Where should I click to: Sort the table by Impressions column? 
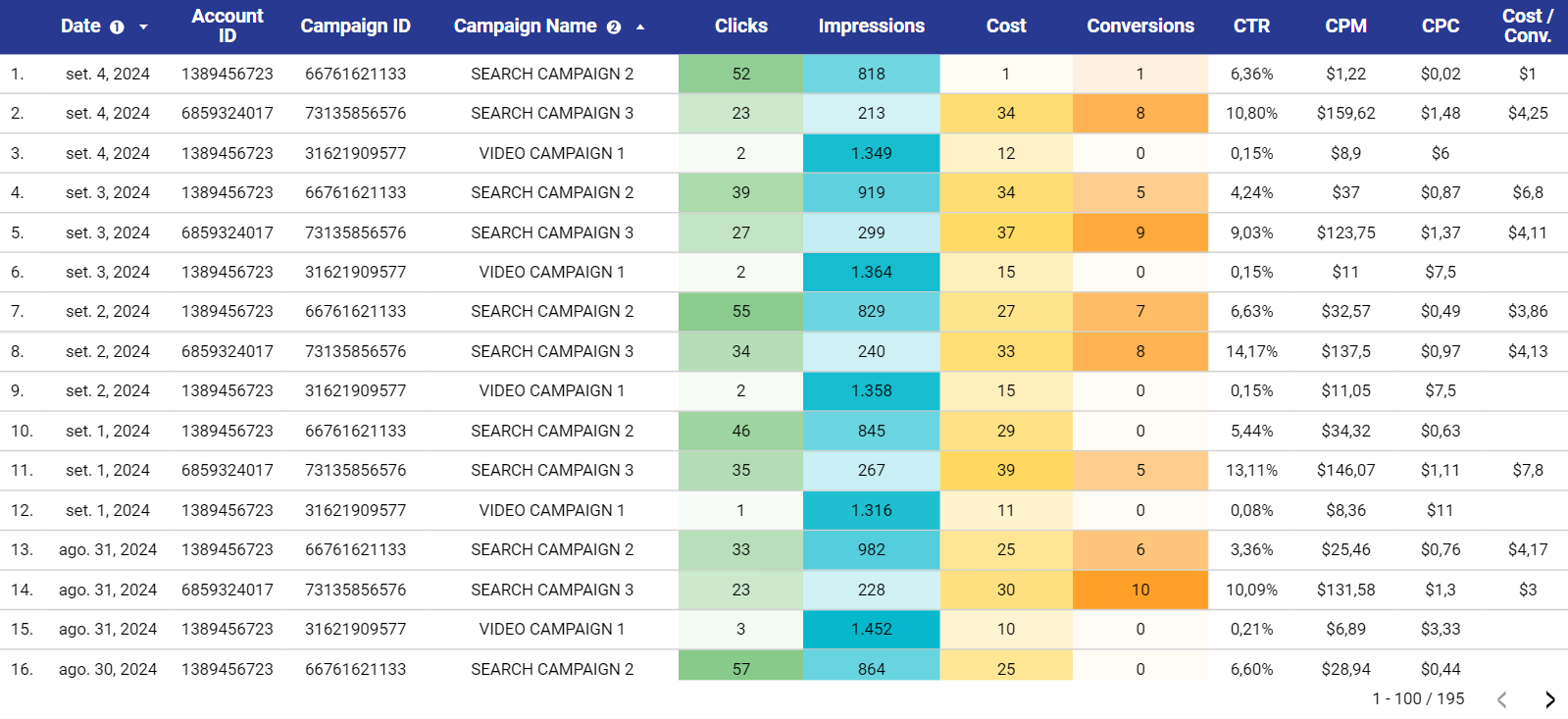(871, 26)
